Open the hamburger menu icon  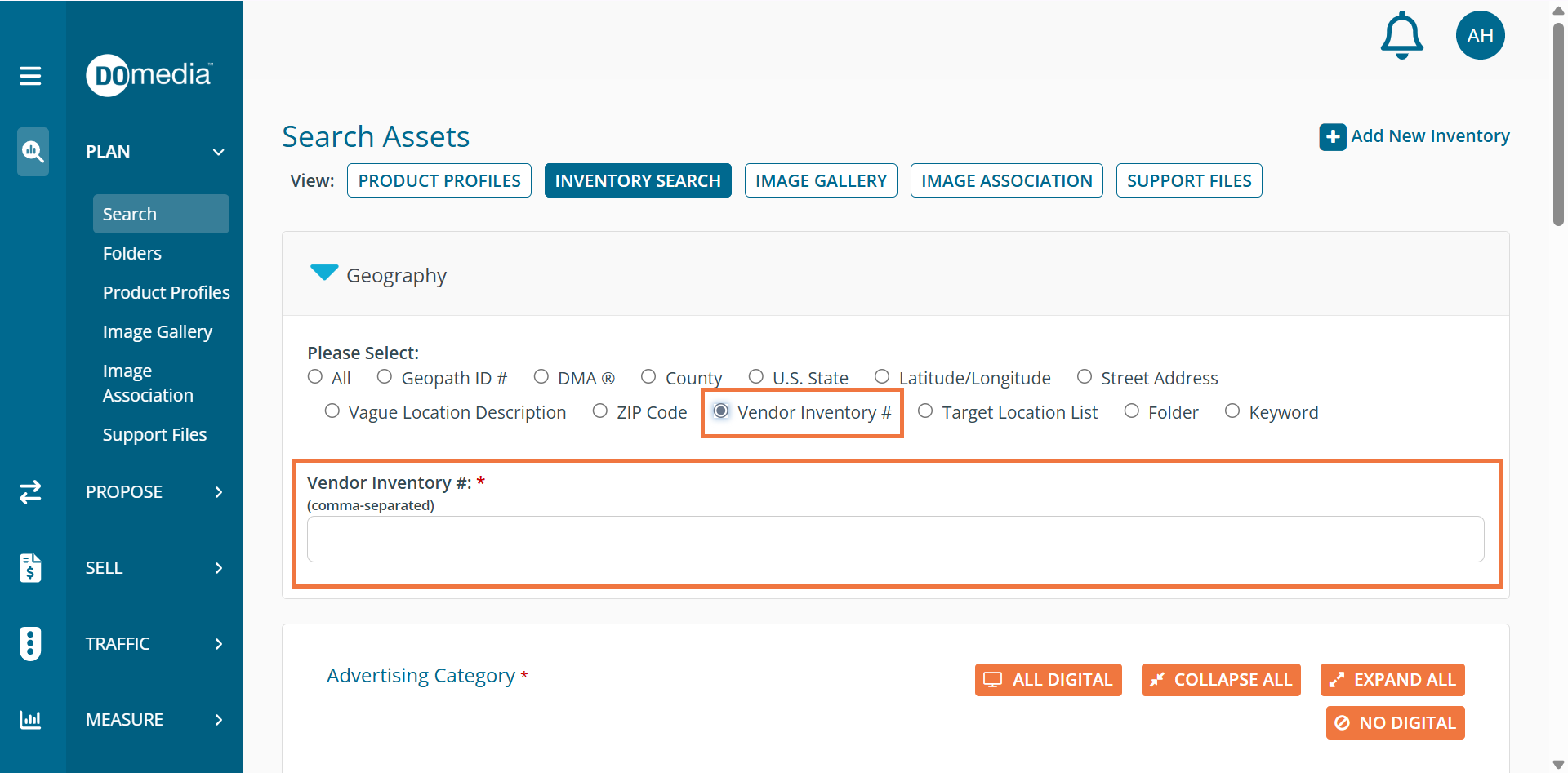coord(30,76)
